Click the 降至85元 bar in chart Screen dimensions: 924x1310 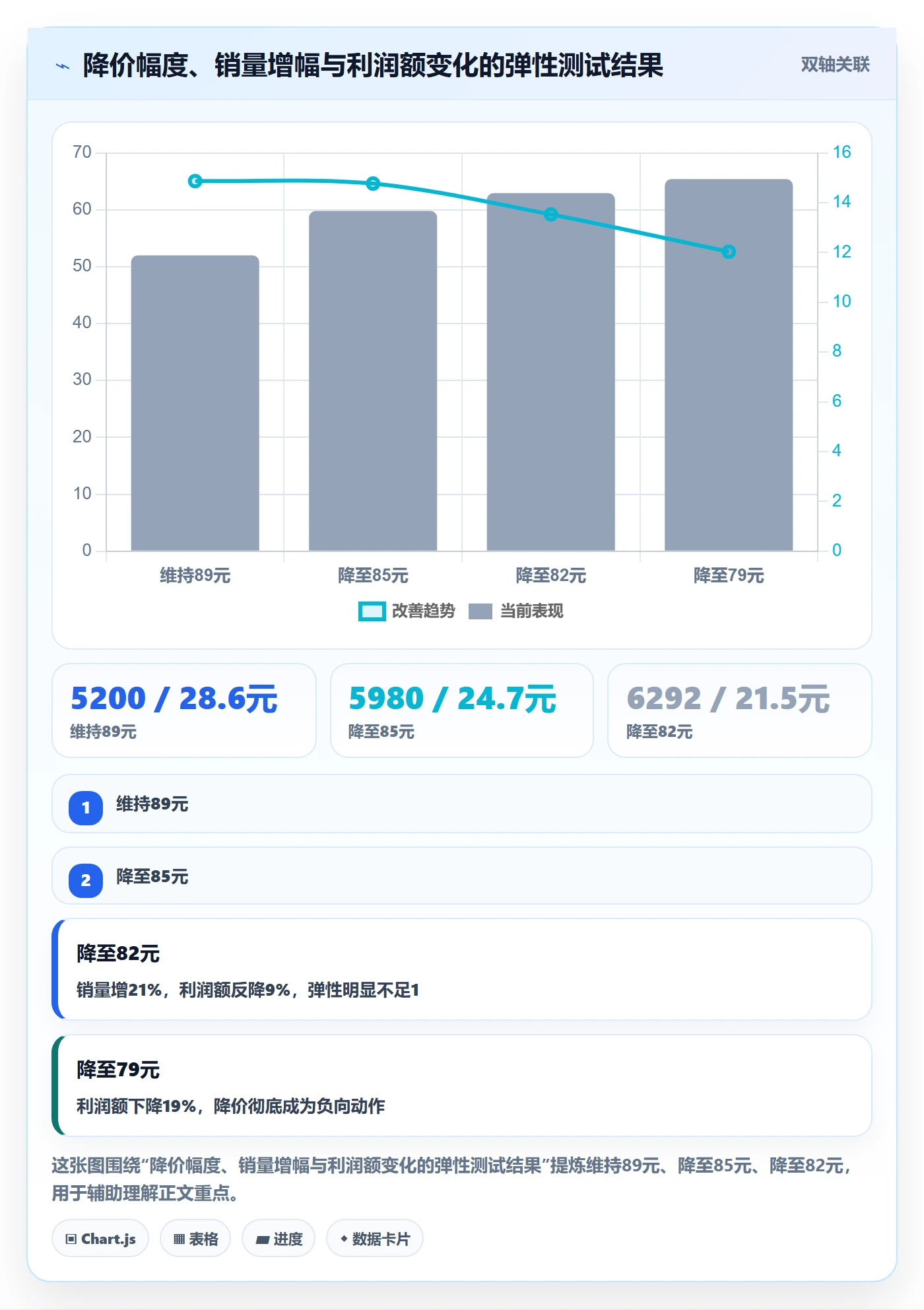pyautogui.click(x=373, y=381)
